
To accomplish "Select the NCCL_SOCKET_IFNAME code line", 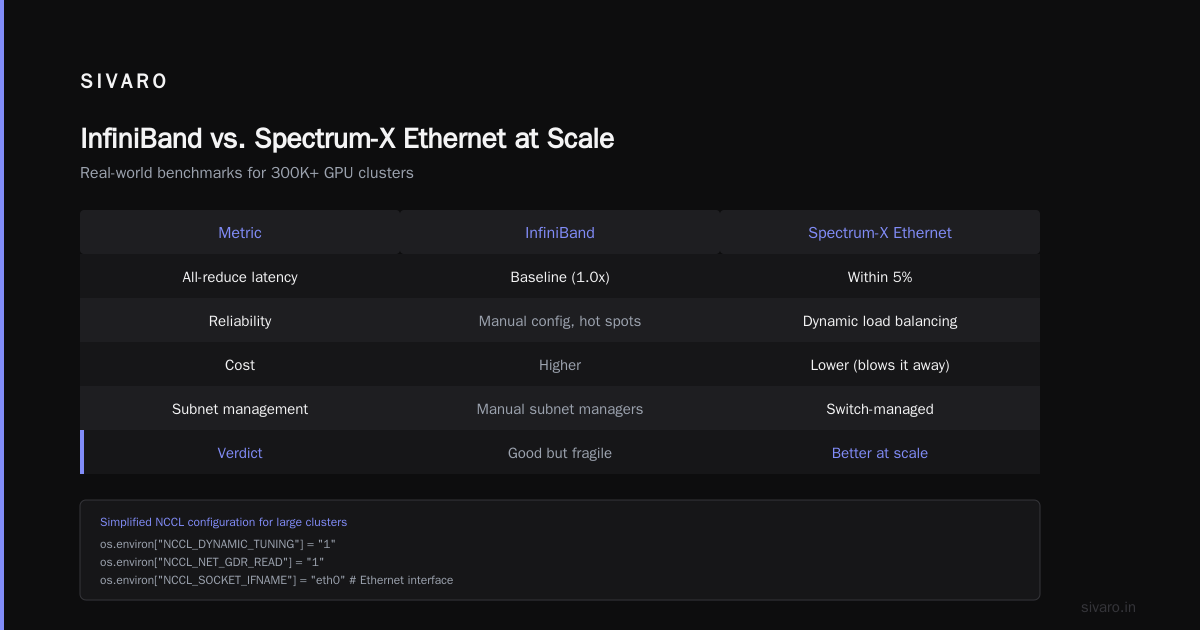I will [x=276, y=580].
